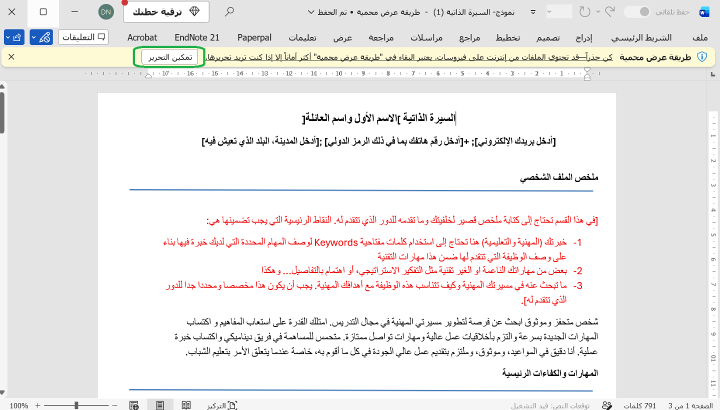The image size is (720, 410).
Task: Open the مراسلات ribbon tab
Action: 426,38
